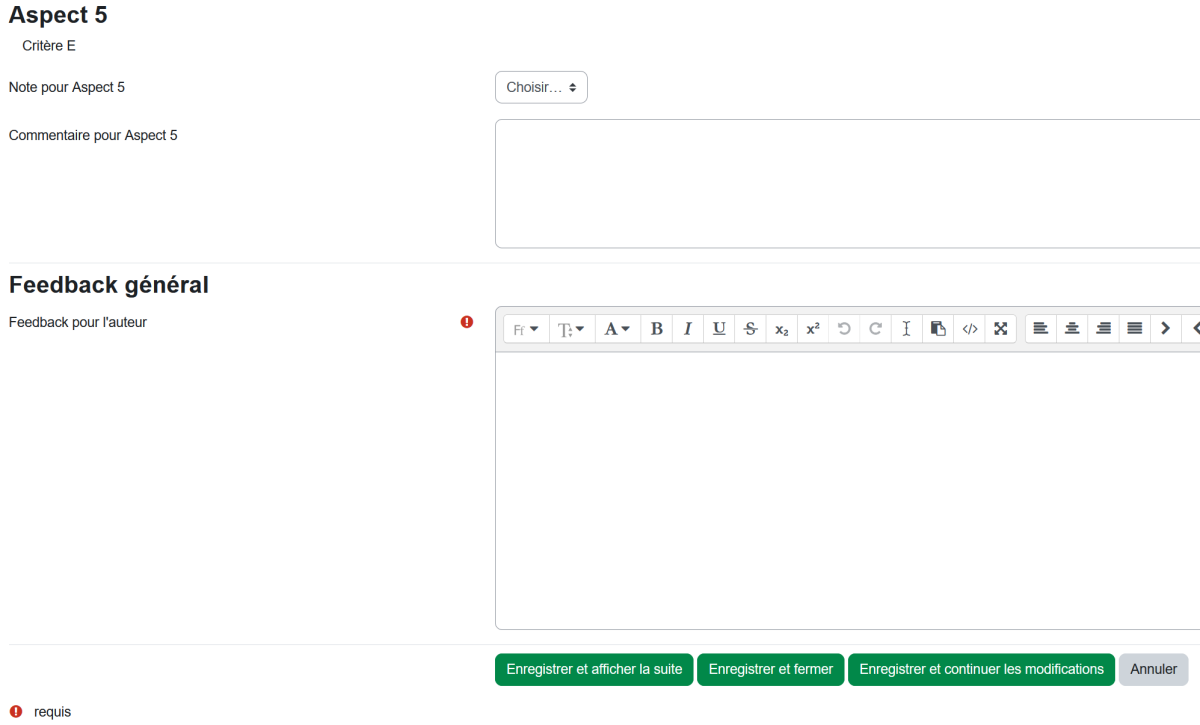Click the superscript button
Screen dimensions: 1200x725
(813, 329)
